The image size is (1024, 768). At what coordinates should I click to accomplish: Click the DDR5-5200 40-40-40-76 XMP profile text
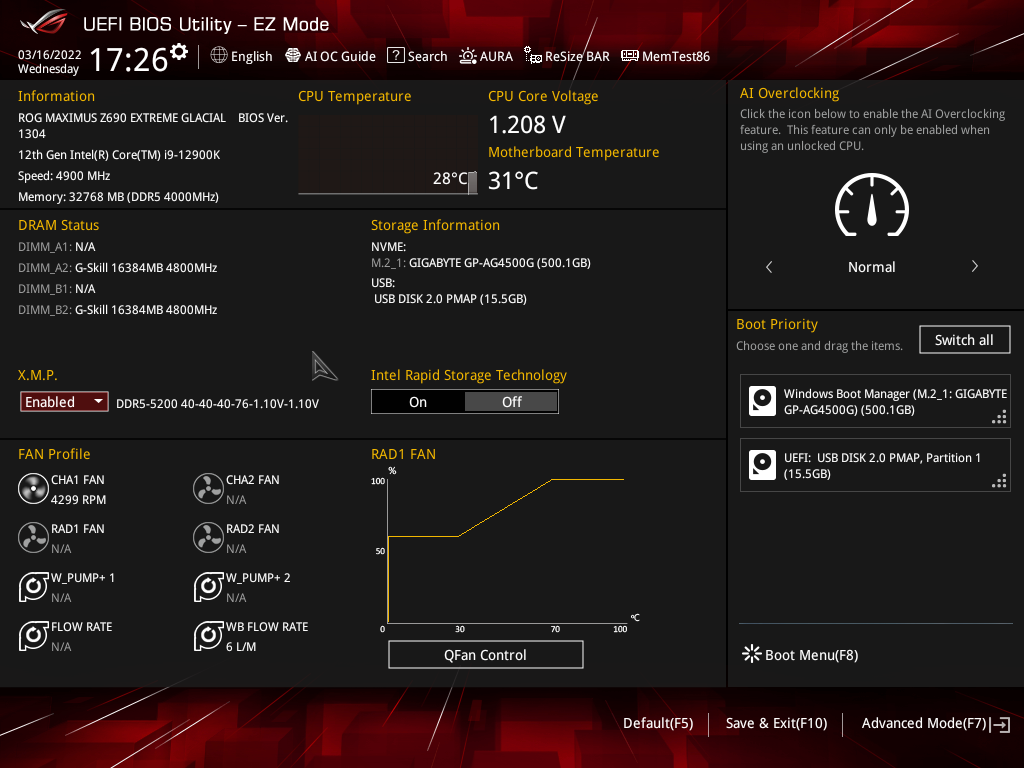tap(217, 404)
